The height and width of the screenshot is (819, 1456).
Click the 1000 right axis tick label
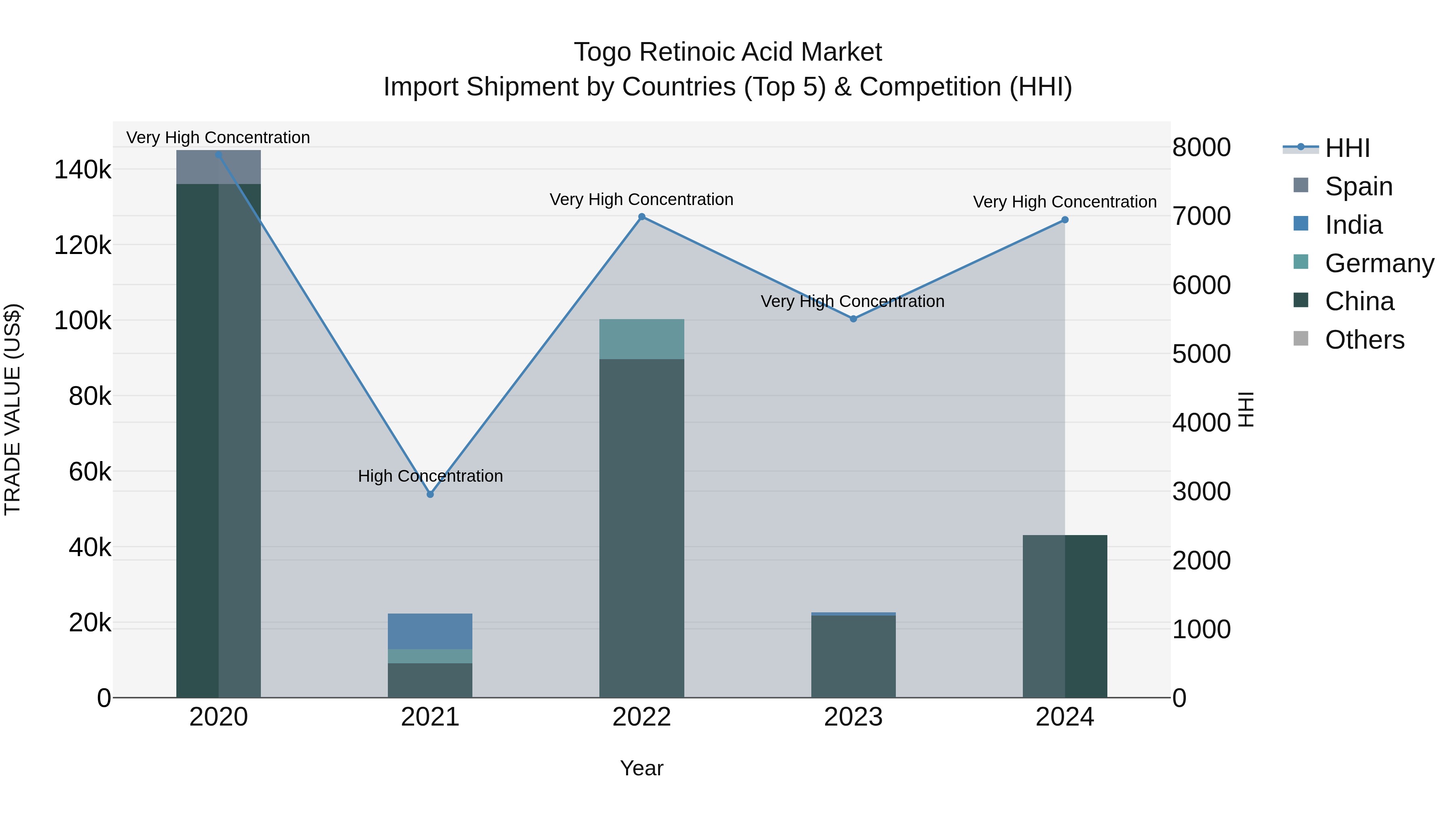[x=1202, y=630]
